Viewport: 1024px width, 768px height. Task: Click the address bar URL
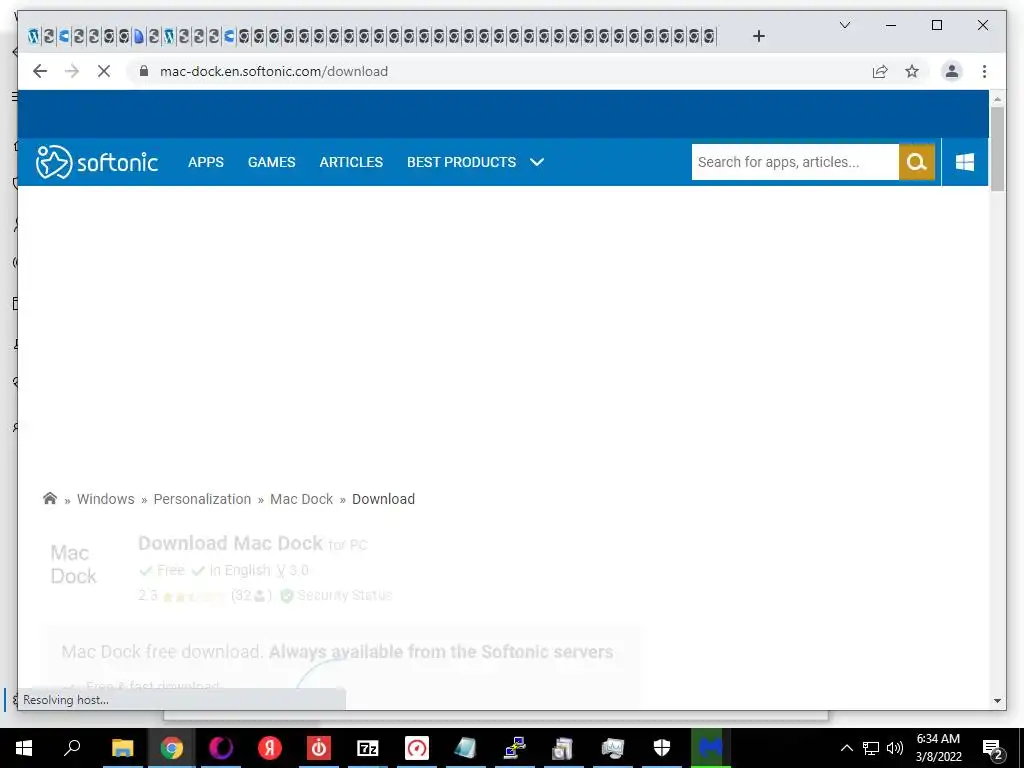(x=274, y=71)
